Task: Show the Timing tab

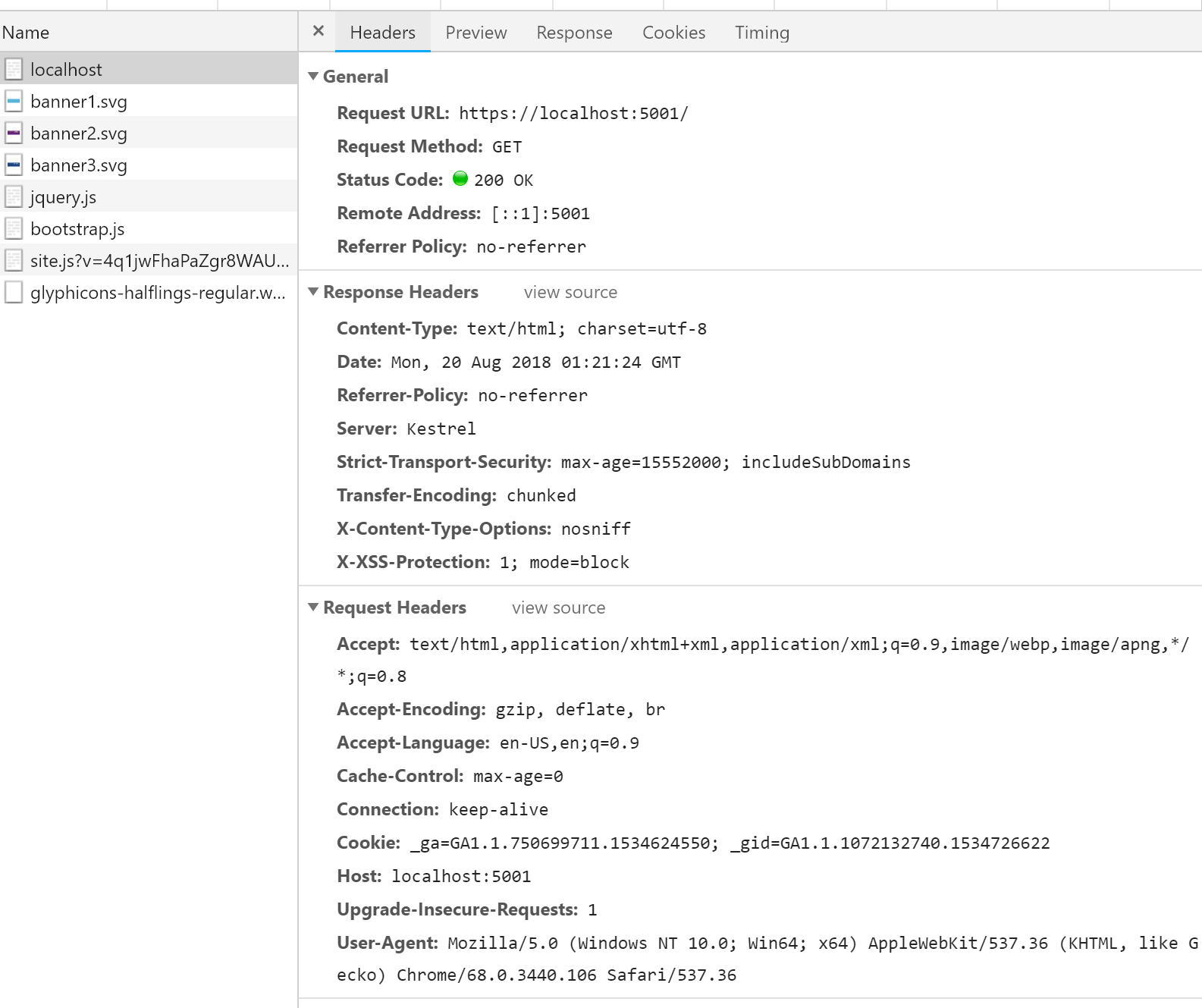Action: [761, 33]
